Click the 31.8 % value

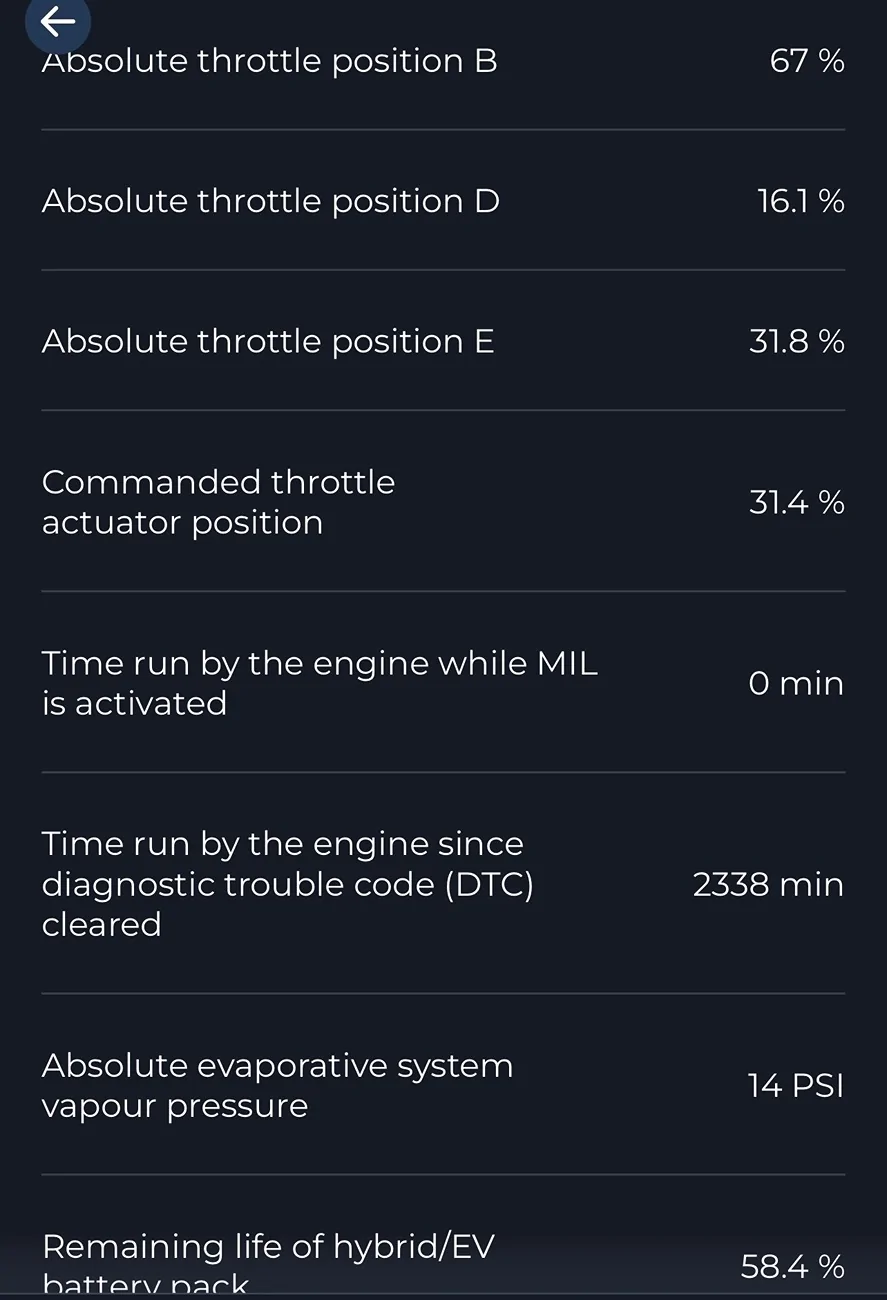coord(796,342)
